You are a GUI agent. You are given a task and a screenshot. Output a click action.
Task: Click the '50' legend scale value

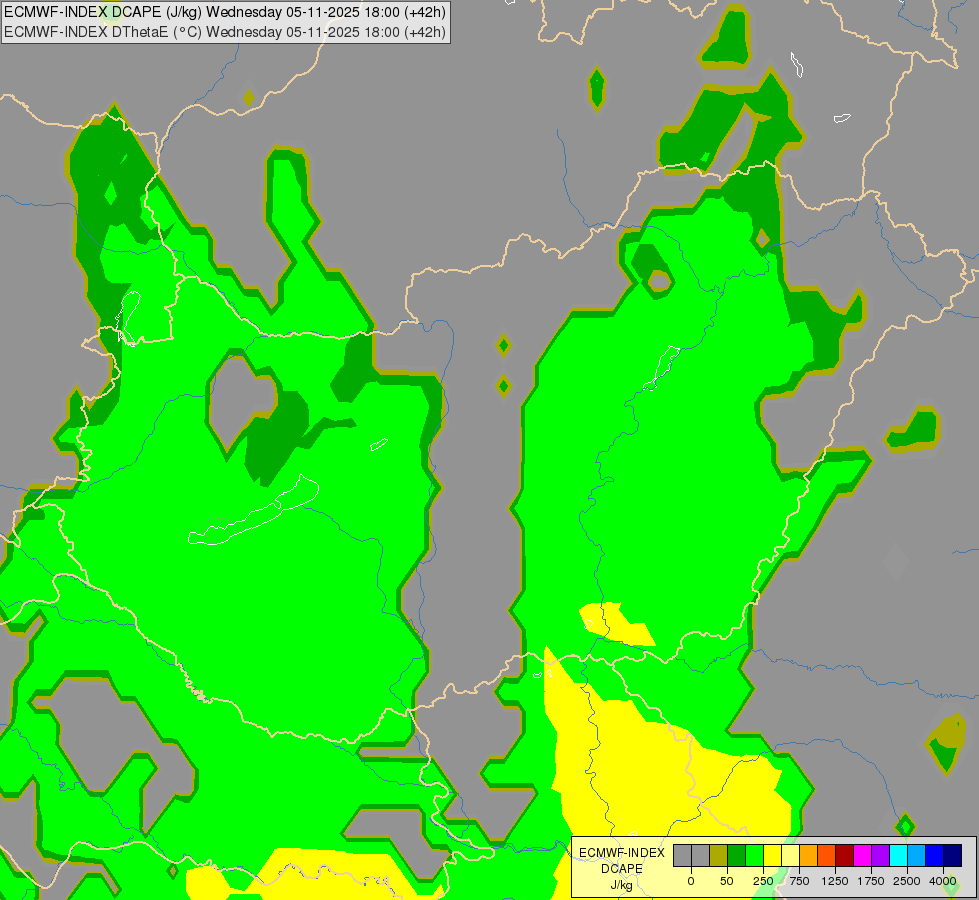click(x=726, y=881)
